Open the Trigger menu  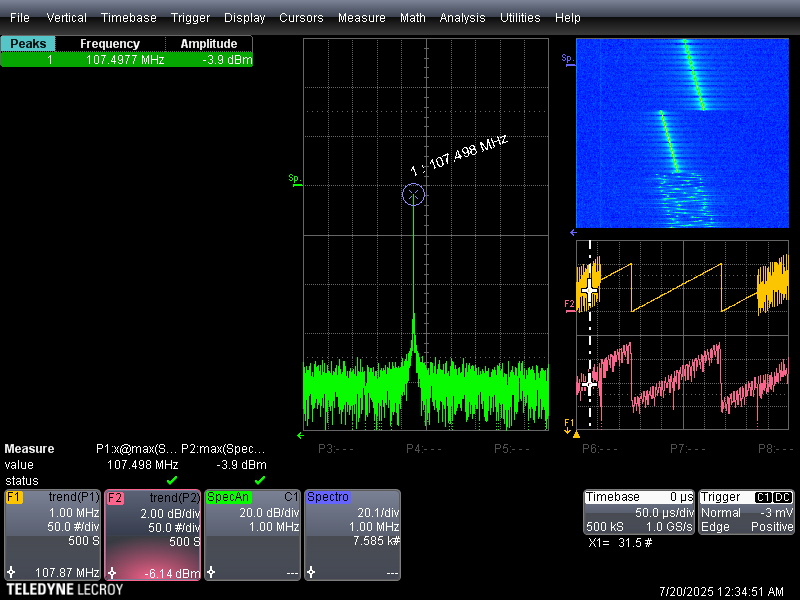coord(190,18)
